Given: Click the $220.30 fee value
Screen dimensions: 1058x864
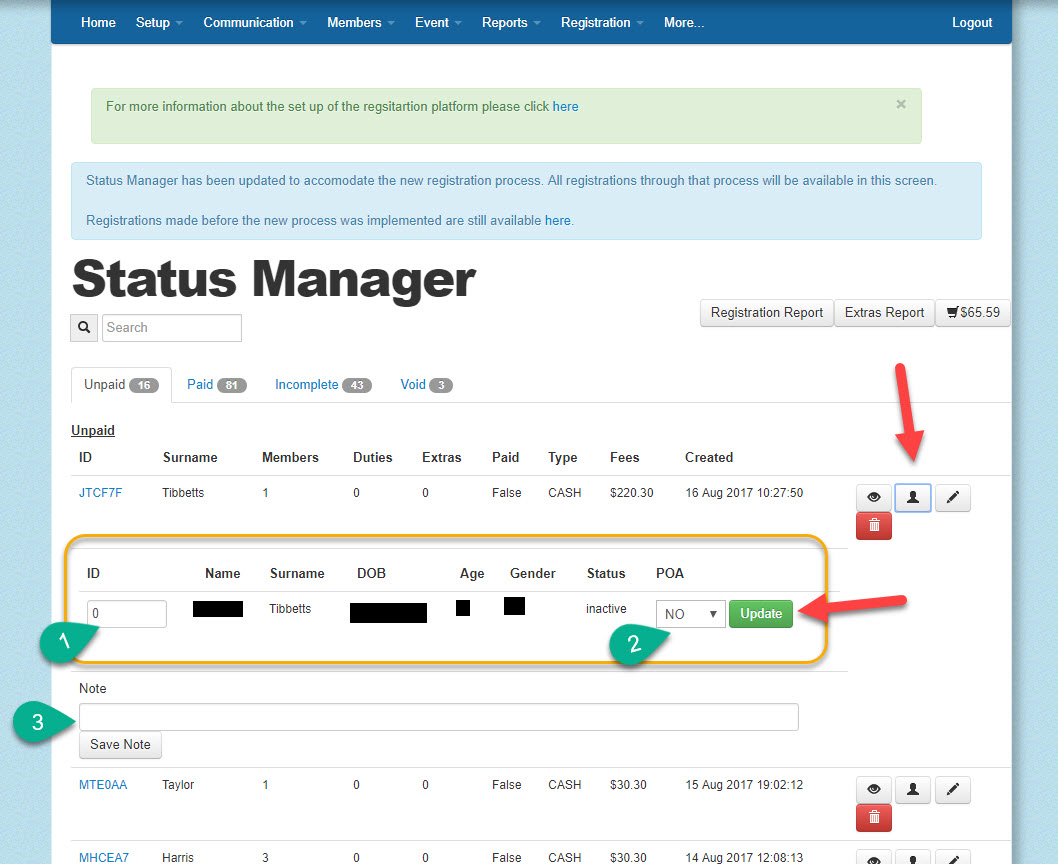Looking at the screenshot, I should coord(632,493).
